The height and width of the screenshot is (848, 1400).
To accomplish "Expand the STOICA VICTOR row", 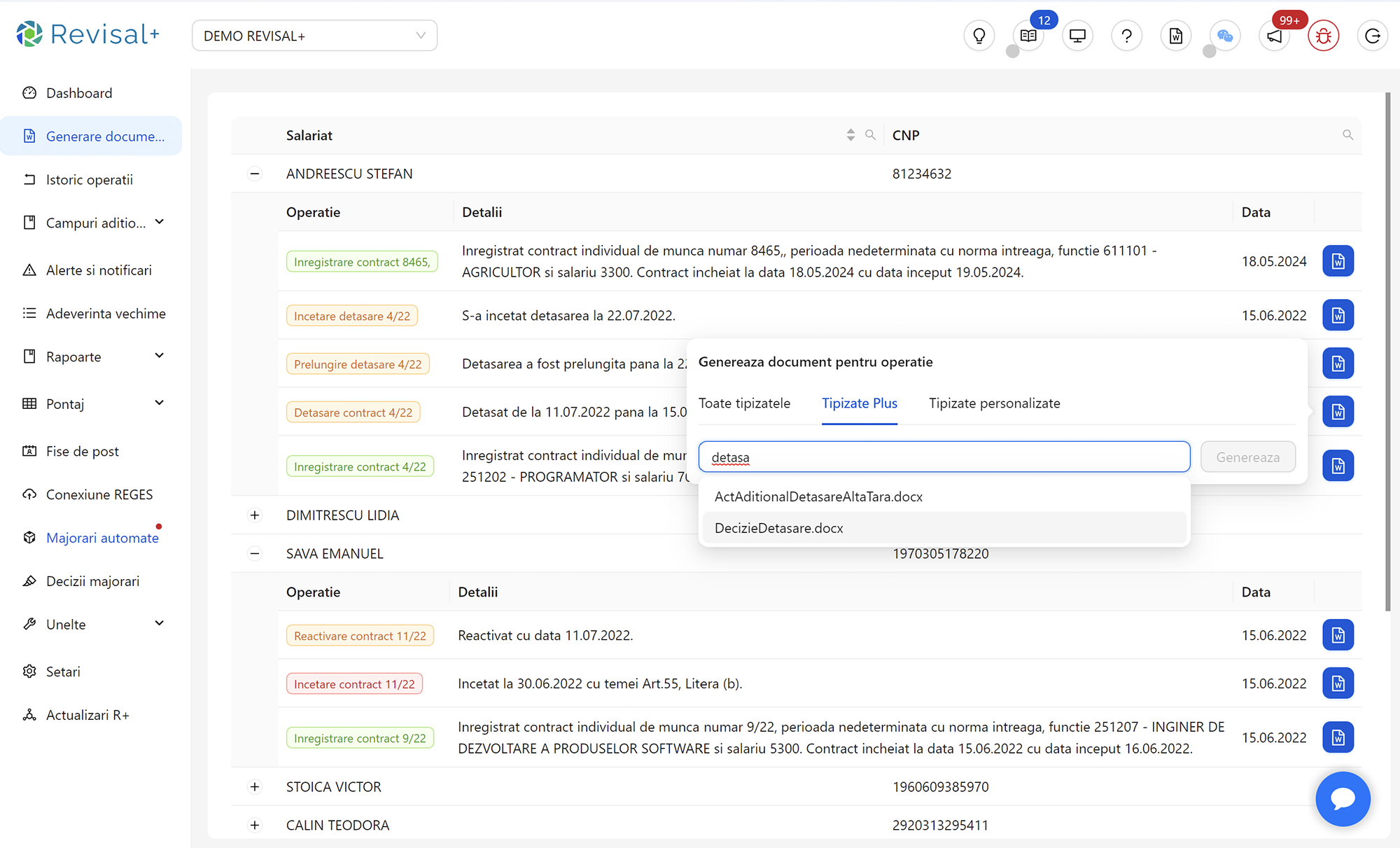I will [x=255, y=787].
